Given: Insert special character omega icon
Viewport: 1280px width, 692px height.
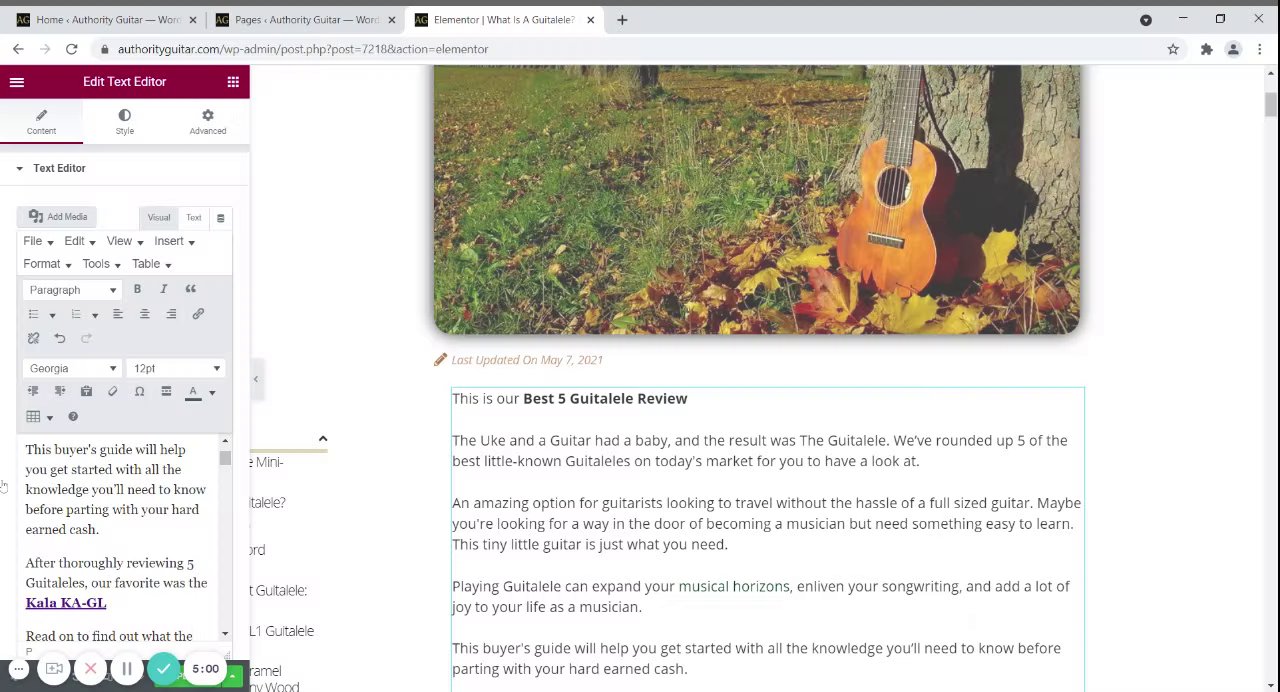Looking at the screenshot, I should coord(139,392).
